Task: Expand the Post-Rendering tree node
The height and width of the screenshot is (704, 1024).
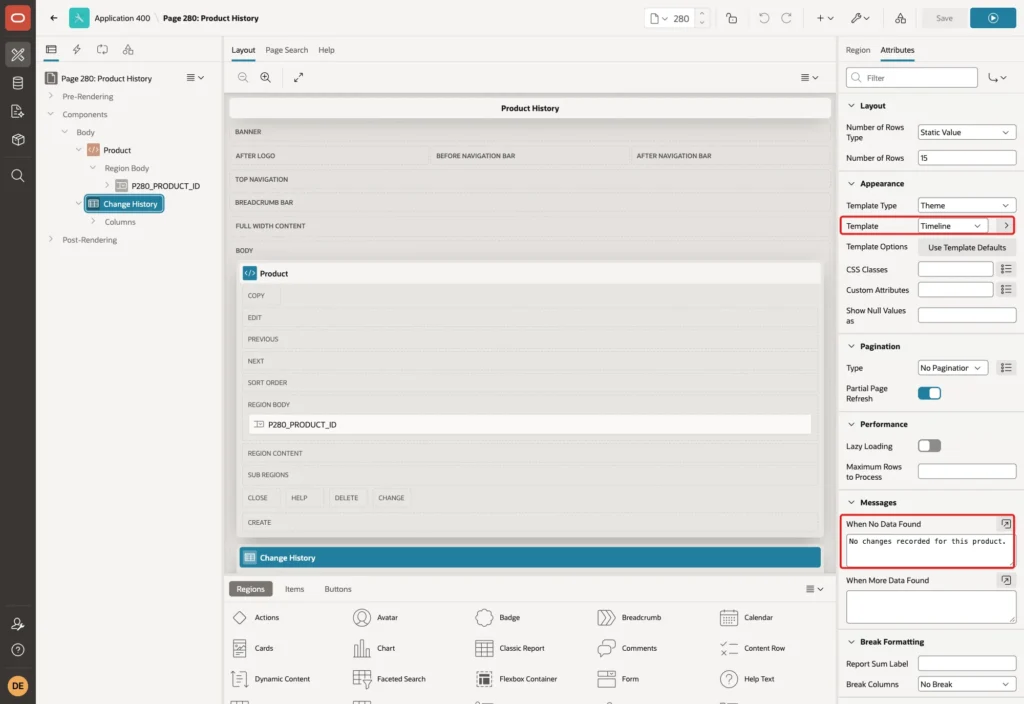Action: [x=51, y=240]
